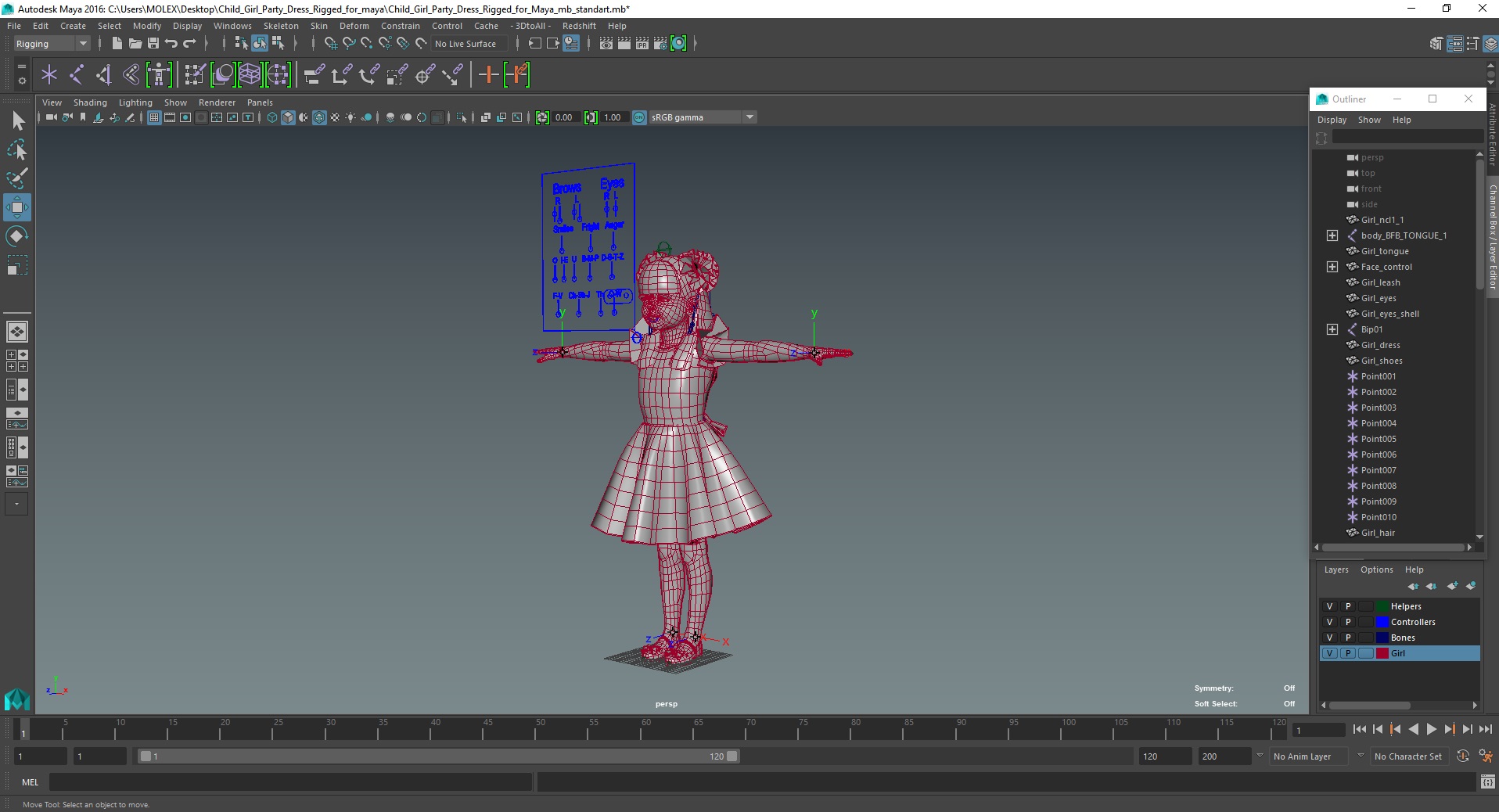Click the time range slider bar
Screen dimensions: 1499x812
(438, 756)
